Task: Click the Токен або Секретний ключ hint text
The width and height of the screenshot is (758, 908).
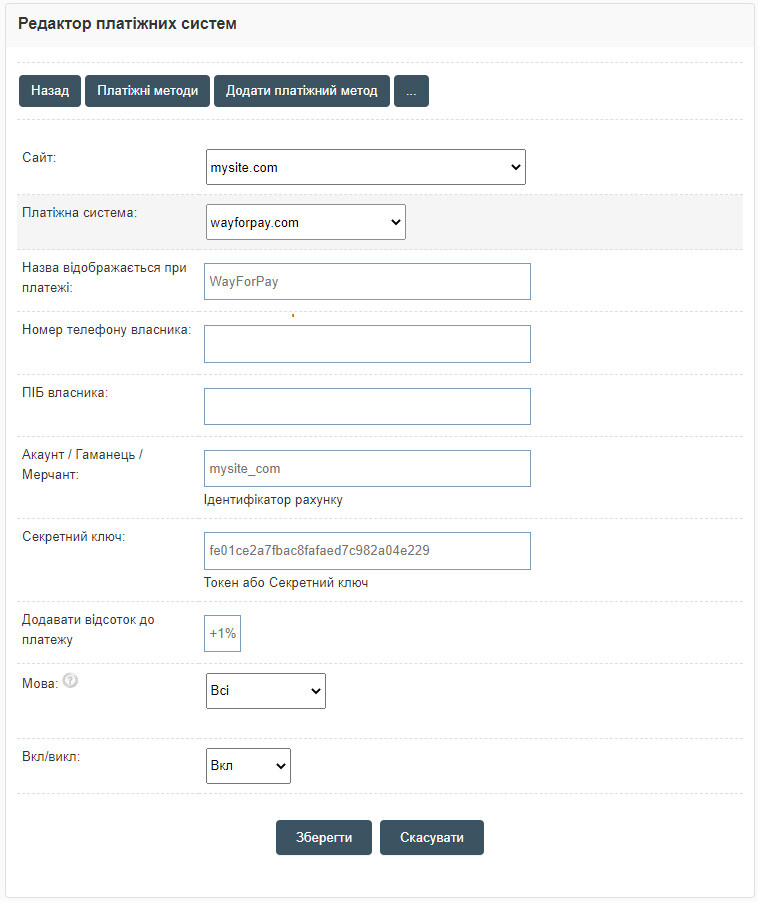Action: 286,582
